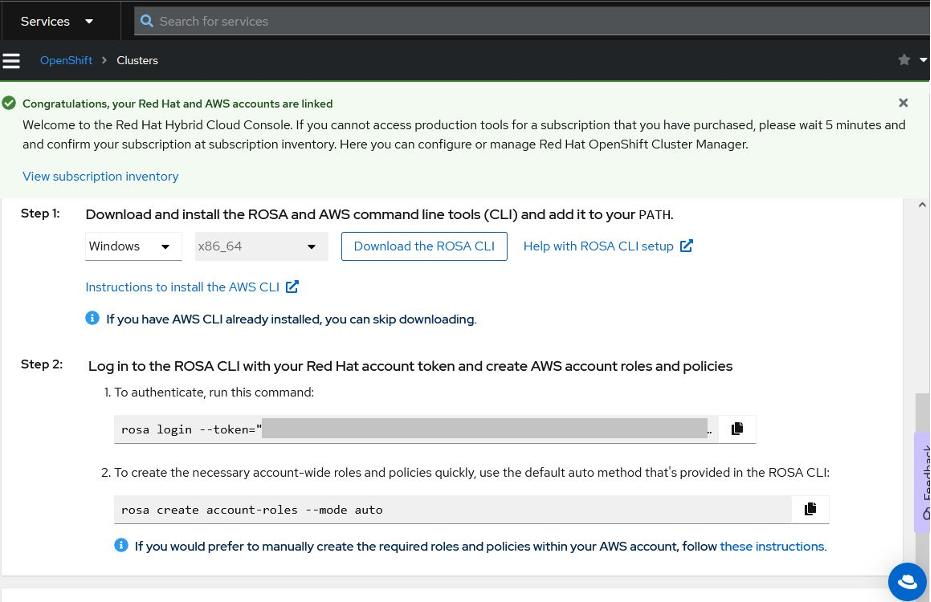Click the search magnifier icon

(145, 20)
